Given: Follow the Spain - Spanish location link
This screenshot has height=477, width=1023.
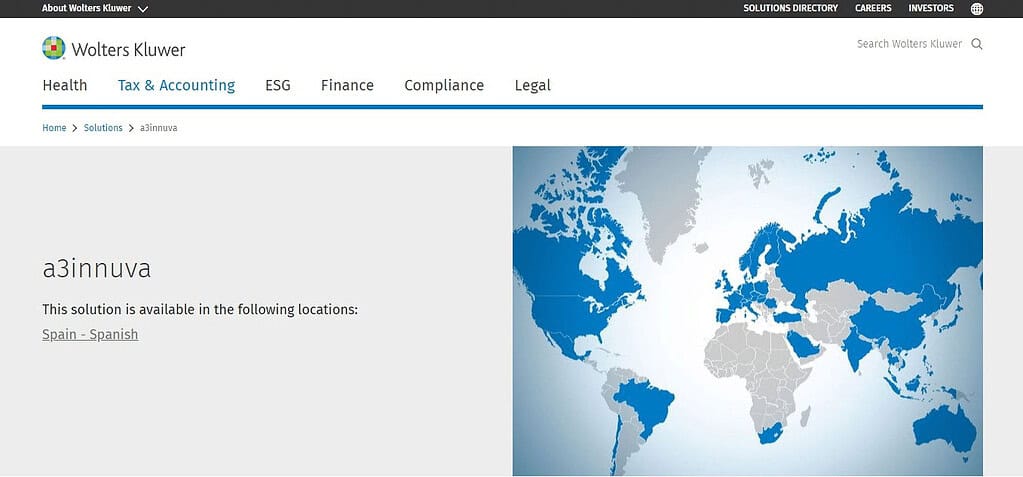Looking at the screenshot, I should click(90, 335).
